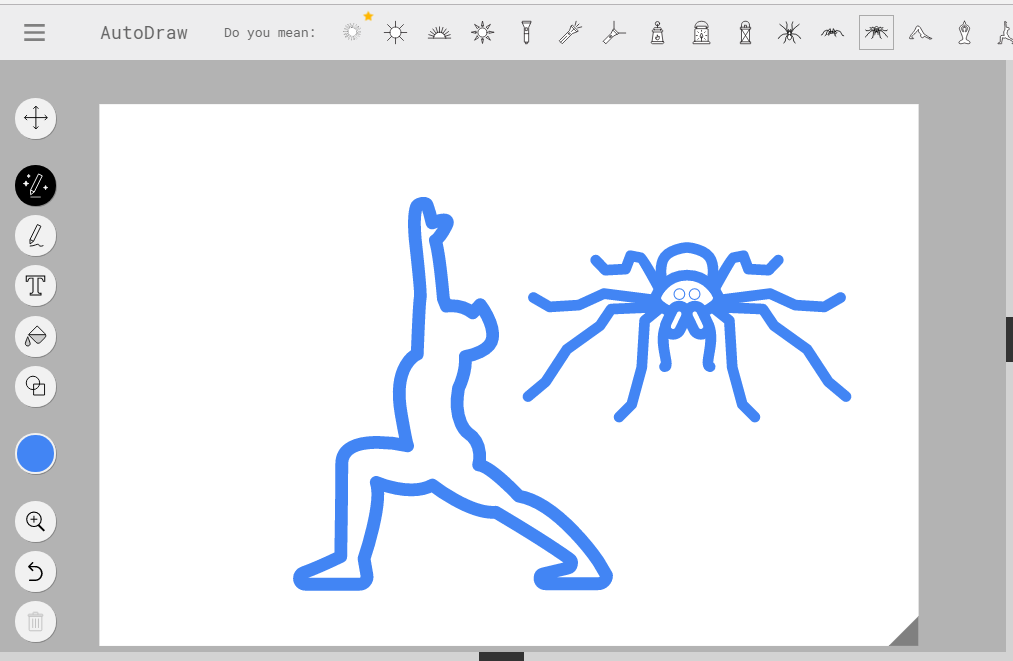Open the blue color swatch picker
The width and height of the screenshot is (1013, 661).
(35, 453)
